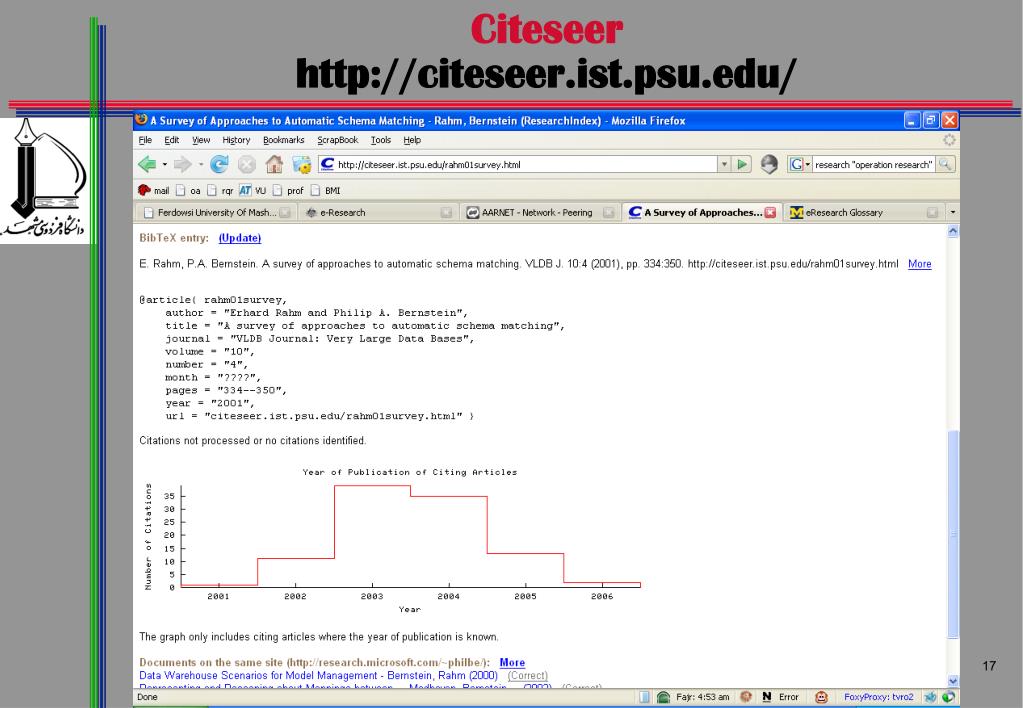Viewport: 1023px width, 708px height.
Task: Click the green Back arrow button
Action: point(147,164)
